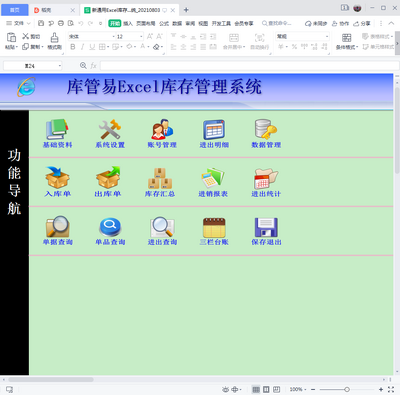Click the 协作 collaborate button
The height and width of the screenshot is (395, 400).
[340, 23]
